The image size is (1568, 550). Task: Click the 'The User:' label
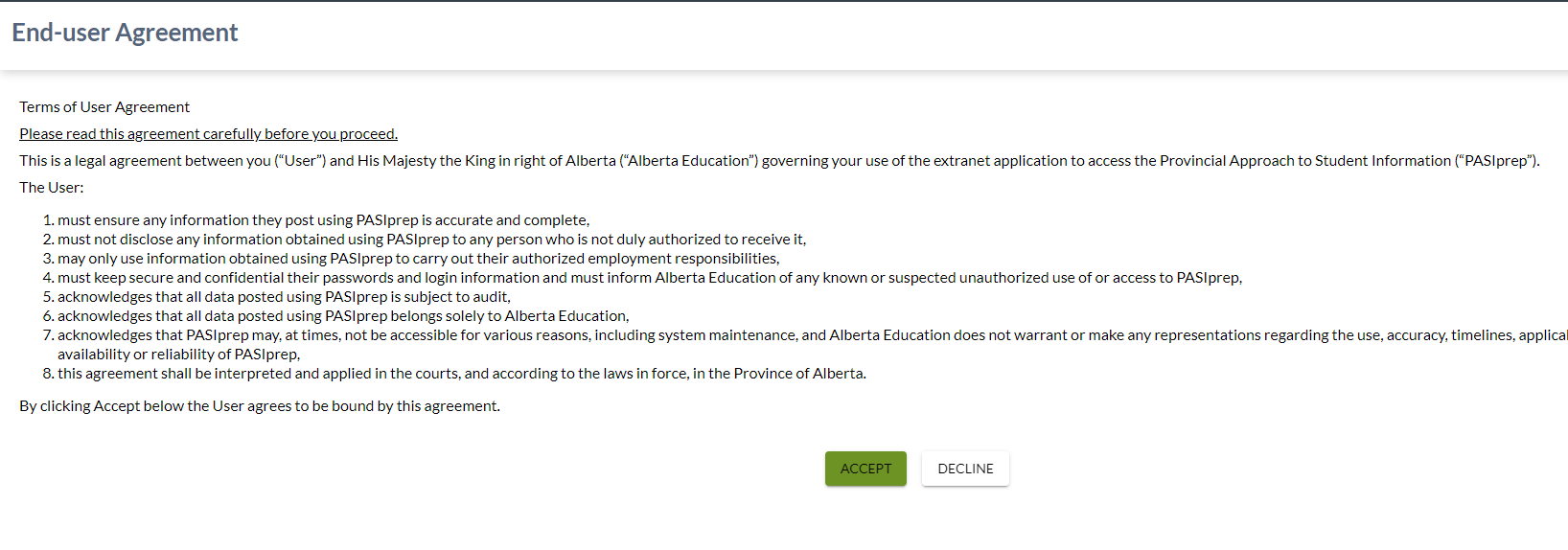click(52, 188)
